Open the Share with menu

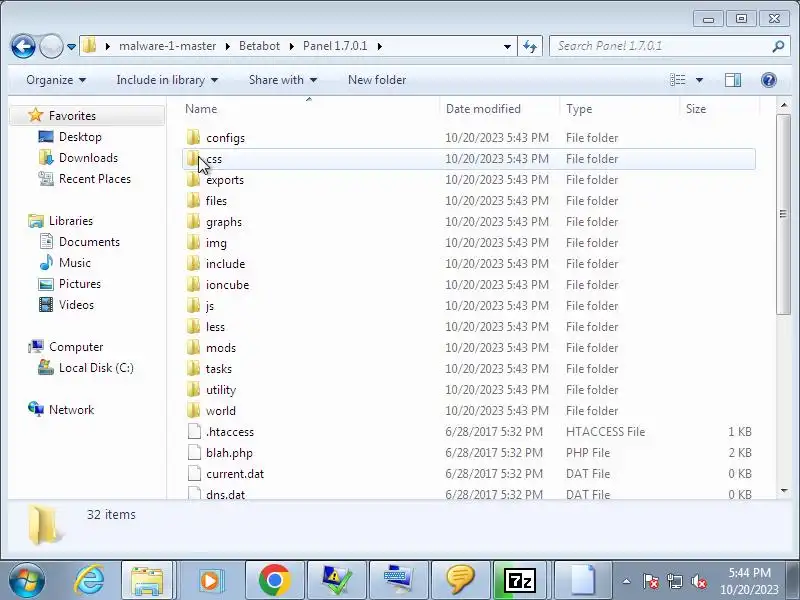click(x=283, y=80)
